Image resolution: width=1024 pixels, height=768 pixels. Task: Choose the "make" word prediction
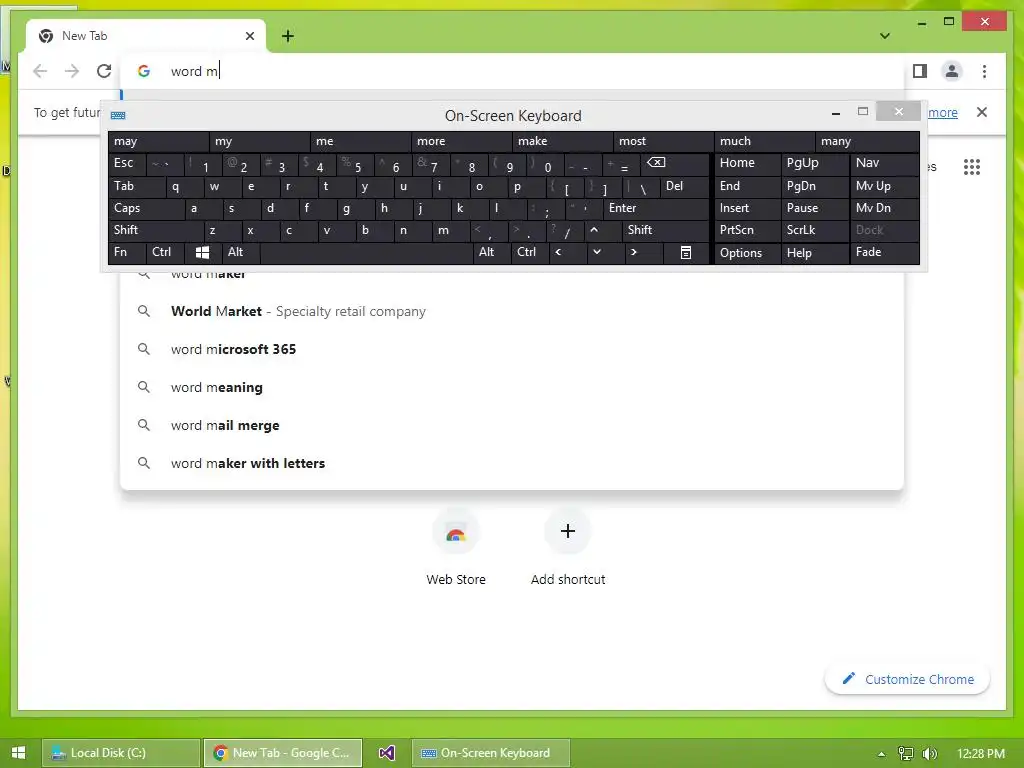pos(563,141)
